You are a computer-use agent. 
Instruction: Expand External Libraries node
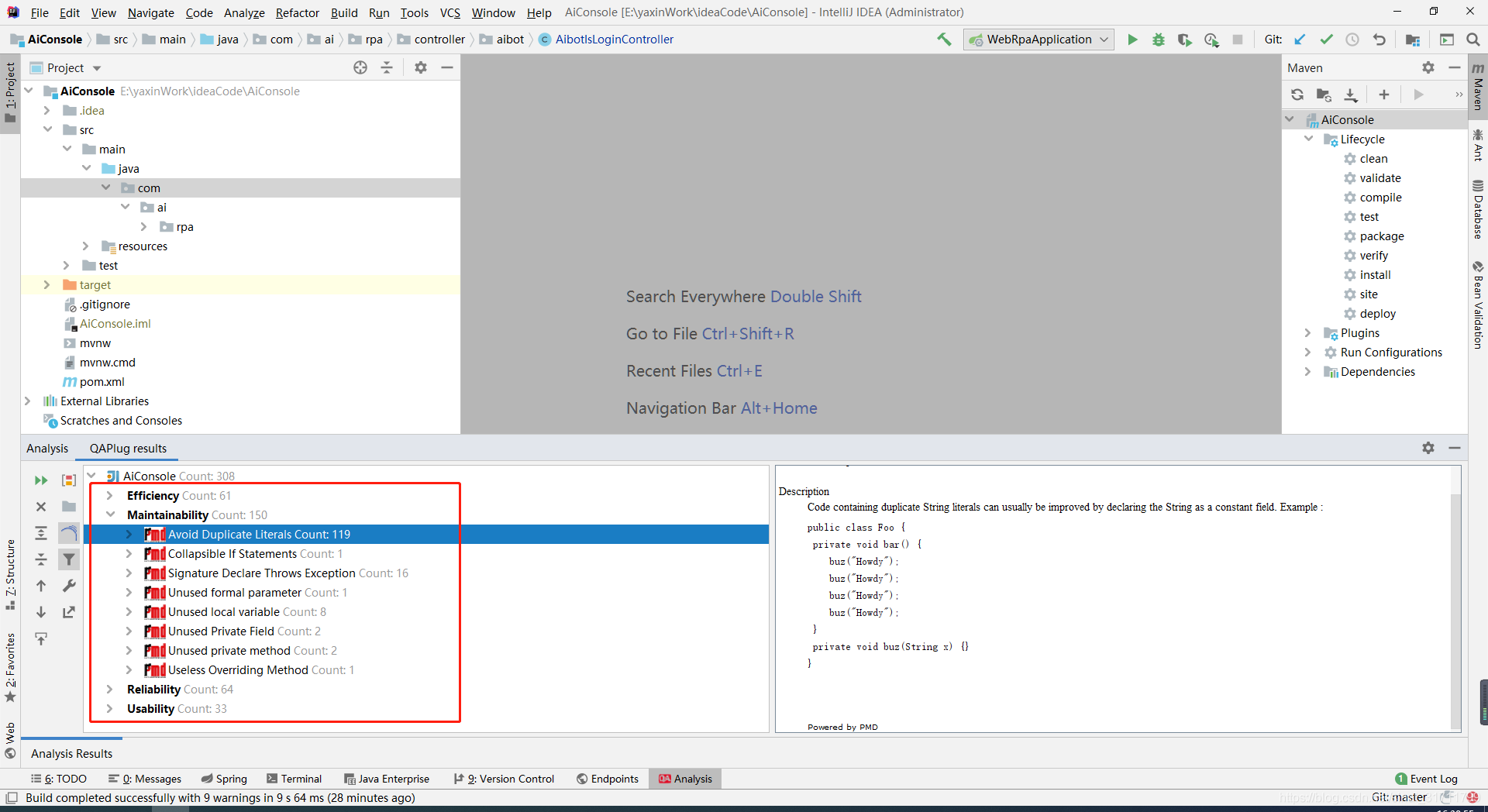tap(28, 401)
